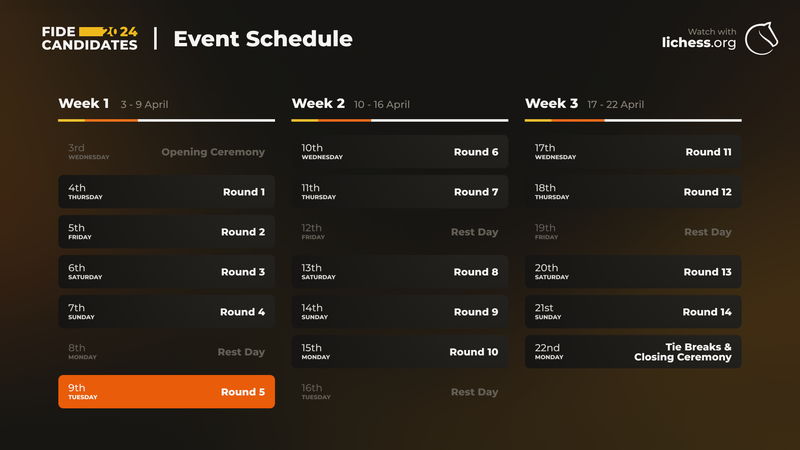This screenshot has width=800, height=450.
Task: Open Tie Breaks & Closing Ceremony entry
Action: click(633, 352)
